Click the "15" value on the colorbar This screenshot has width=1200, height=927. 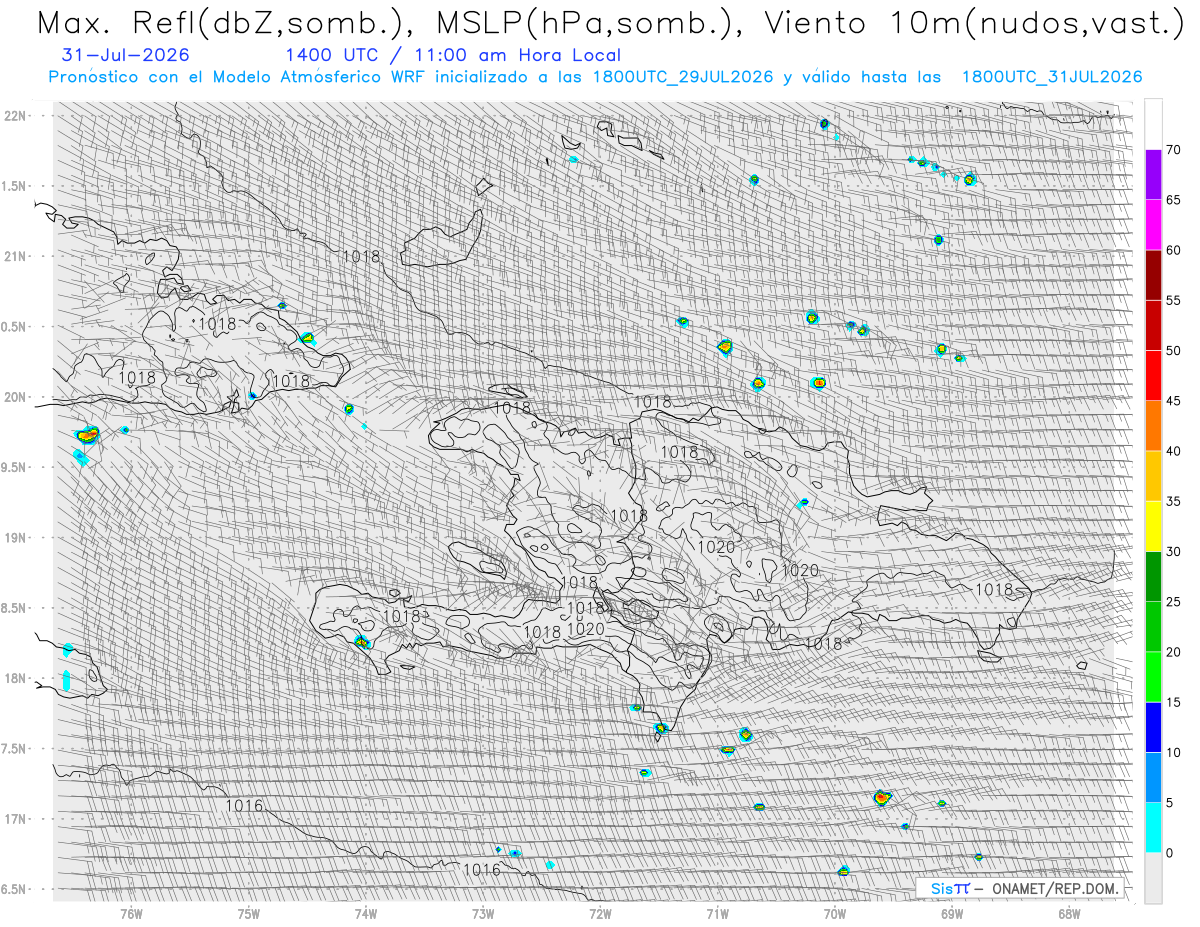[1173, 702]
